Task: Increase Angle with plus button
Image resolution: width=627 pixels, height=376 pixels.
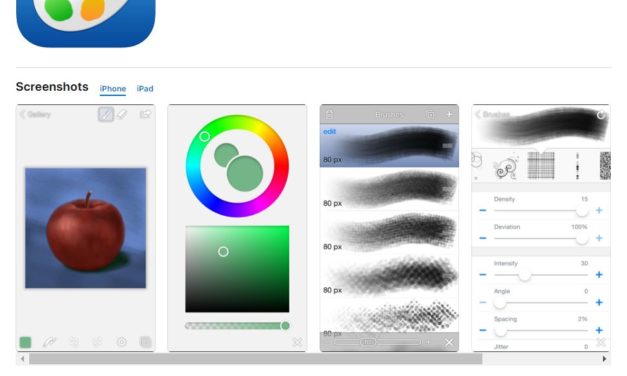Action: pos(599,302)
